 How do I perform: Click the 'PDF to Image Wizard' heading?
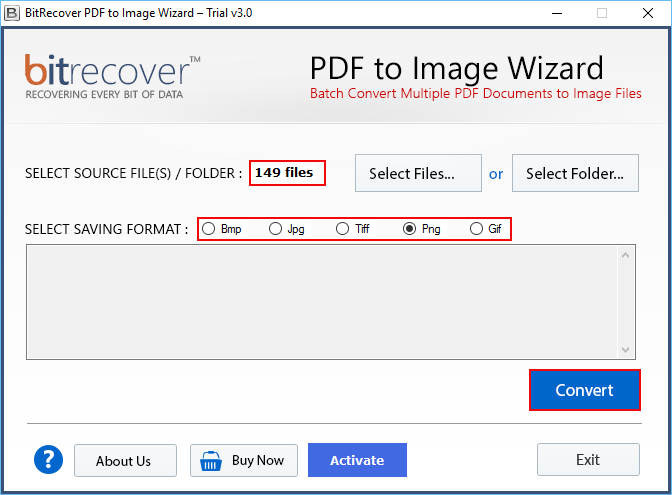point(456,69)
